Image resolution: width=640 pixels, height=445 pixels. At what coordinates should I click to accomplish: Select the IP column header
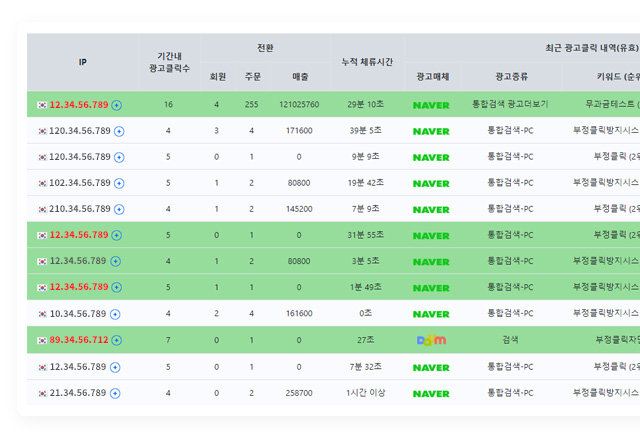[x=83, y=62]
